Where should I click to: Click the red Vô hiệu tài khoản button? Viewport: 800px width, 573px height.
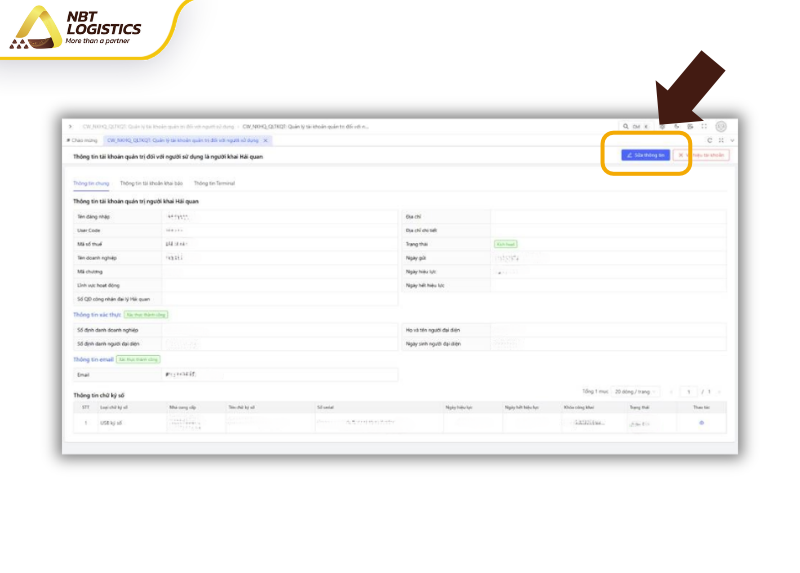(702, 155)
